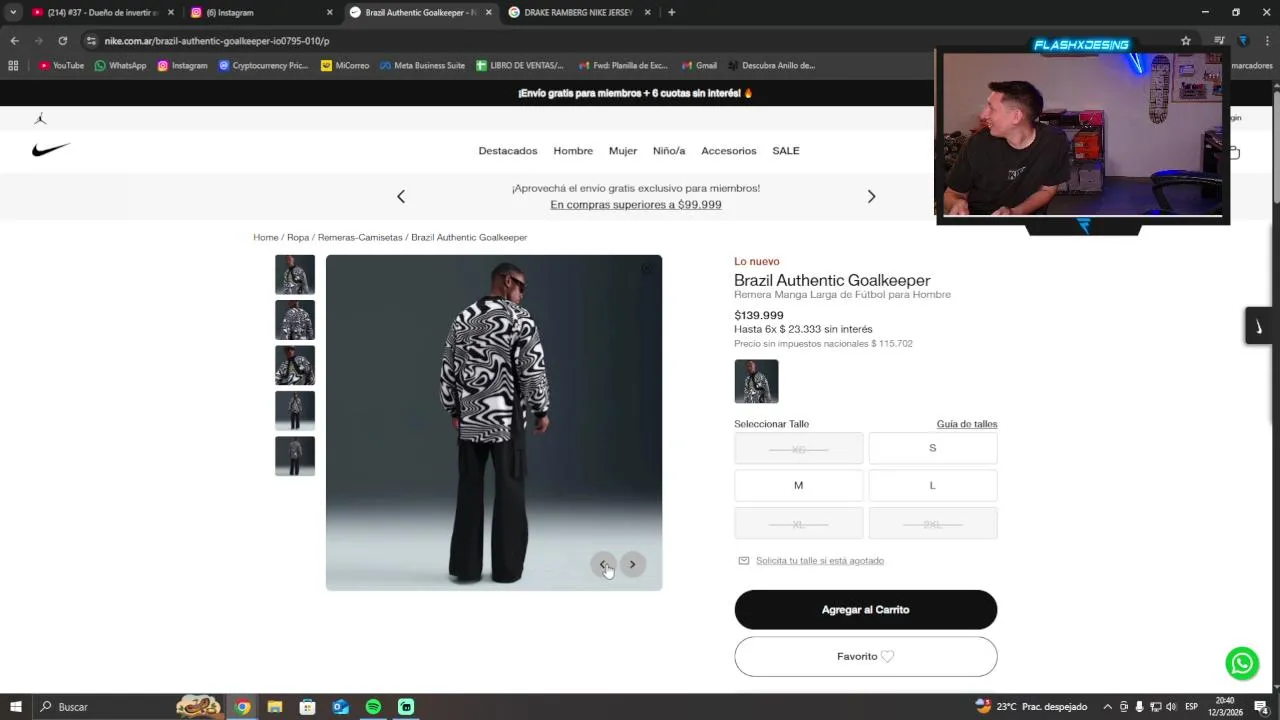Go to Home breadcrumb
Viewport: 1280px width, 720px height.
coord(266,237)
